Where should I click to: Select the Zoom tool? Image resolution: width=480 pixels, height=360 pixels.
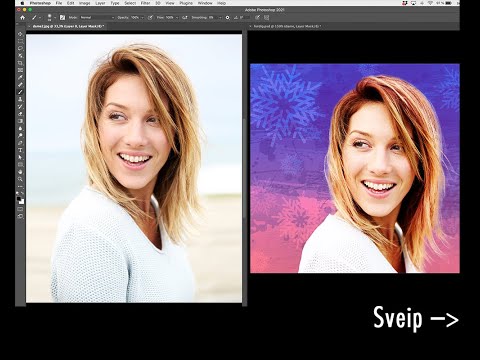20,179
